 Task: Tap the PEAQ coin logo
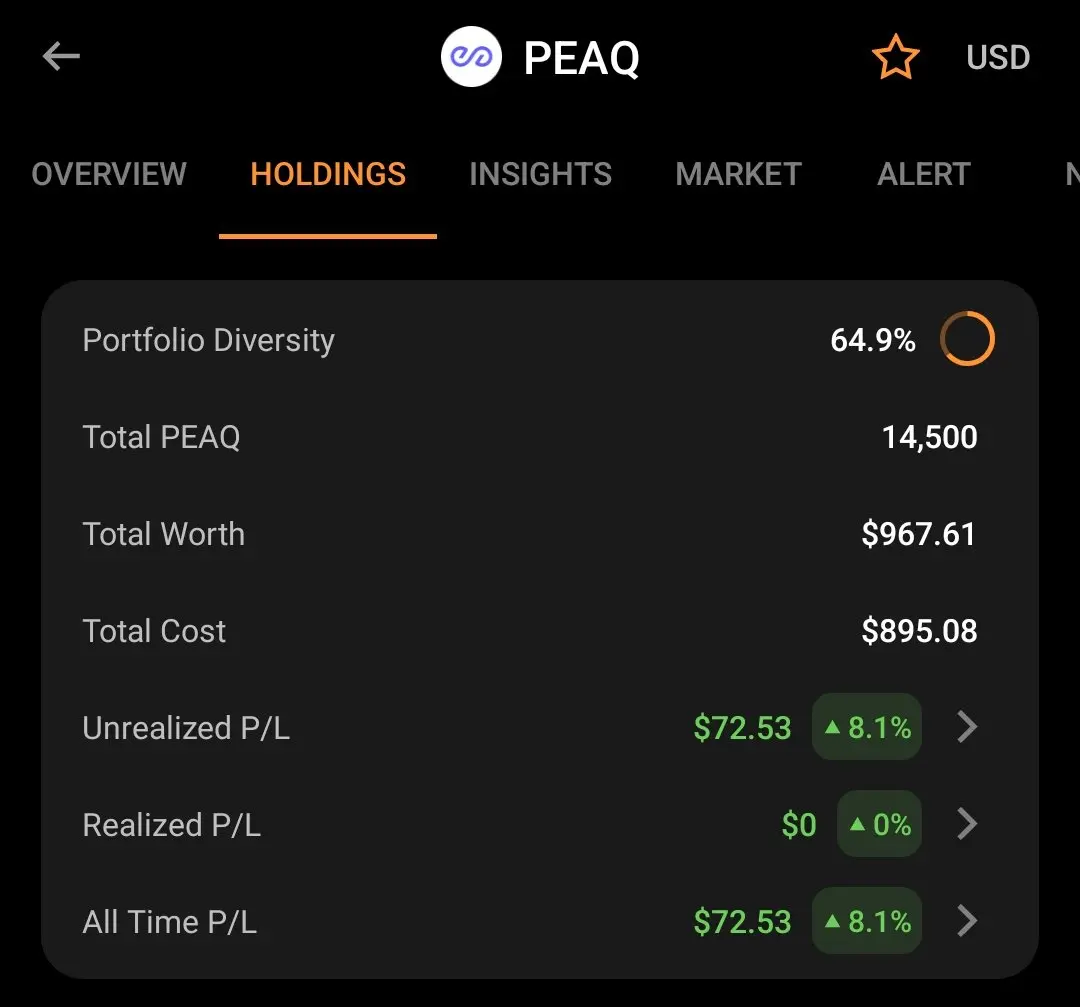point(471,56)
